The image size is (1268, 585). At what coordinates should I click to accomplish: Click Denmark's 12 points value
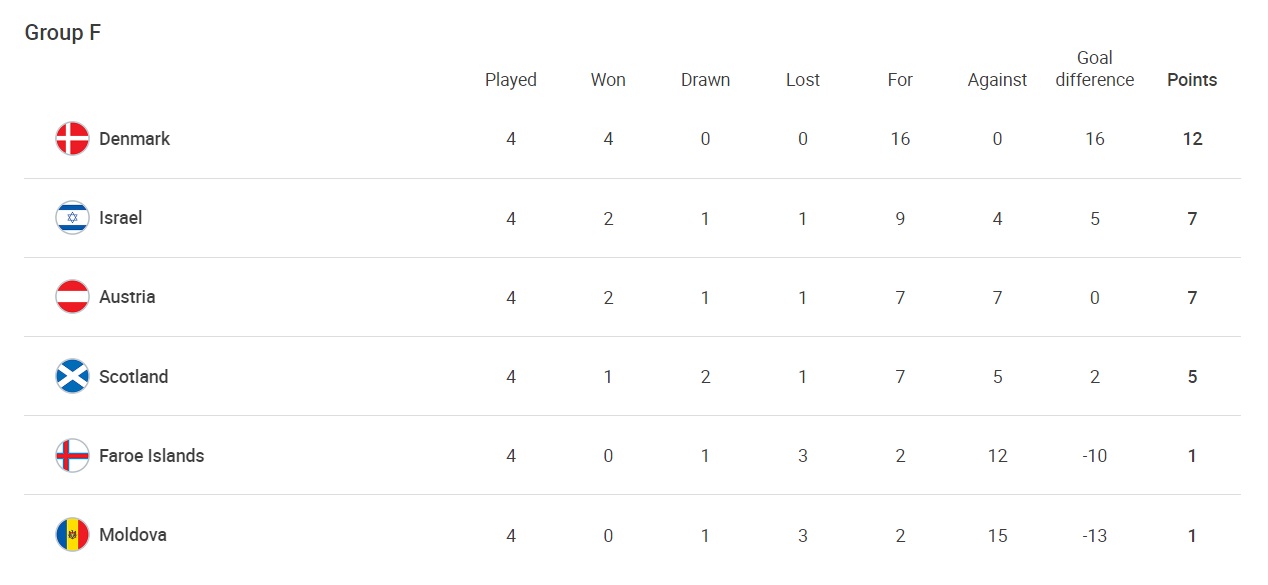click(1192, 139)
